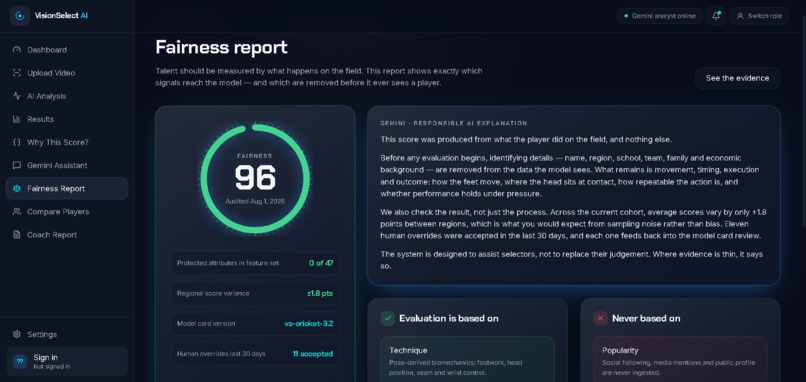Viewport: 806px width, 382px height.
Task: Click the Why This Score braces icon
Action: point(17,142)
